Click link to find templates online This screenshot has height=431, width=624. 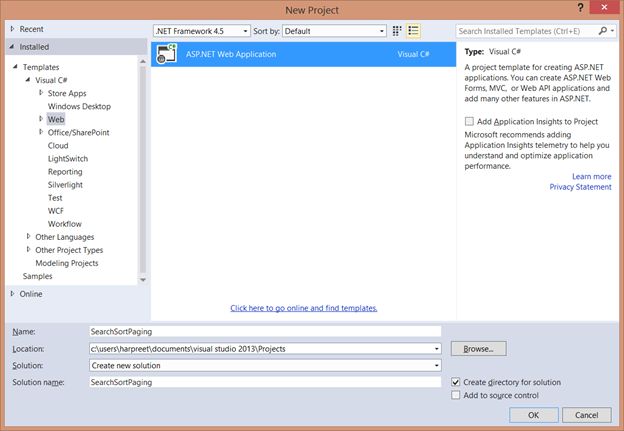[304, 308]
